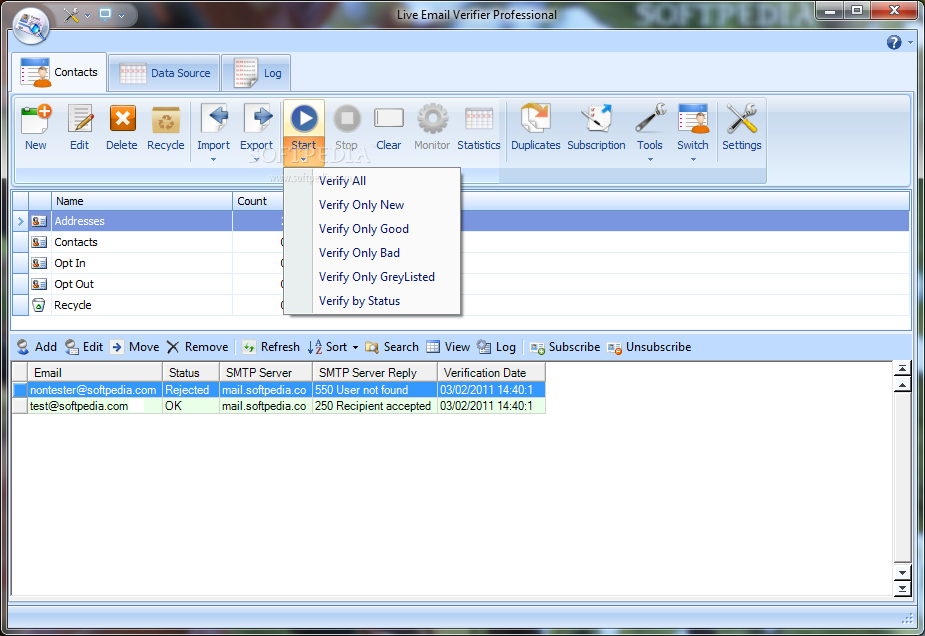This screenshot has width=925, height=636.
Task: Click the Clear toolbar icon
Action: click(x=389, y=119)
